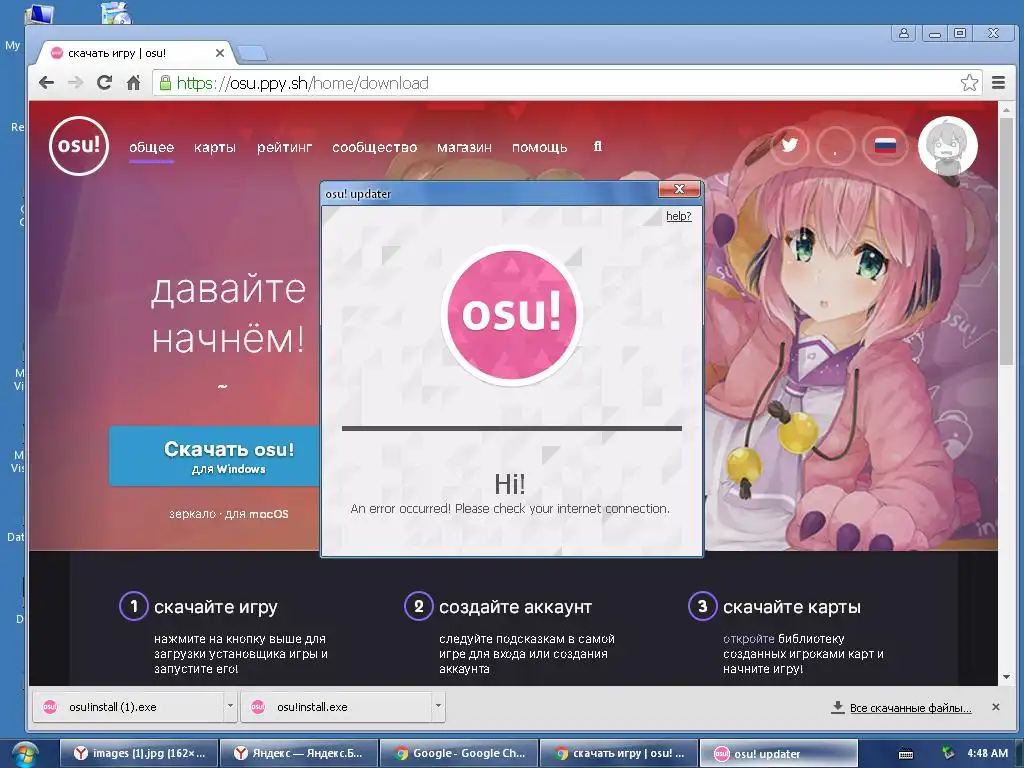Open the сообщество navigation menu
Viewport: 1024px width, 768px height.
point(374,148)
